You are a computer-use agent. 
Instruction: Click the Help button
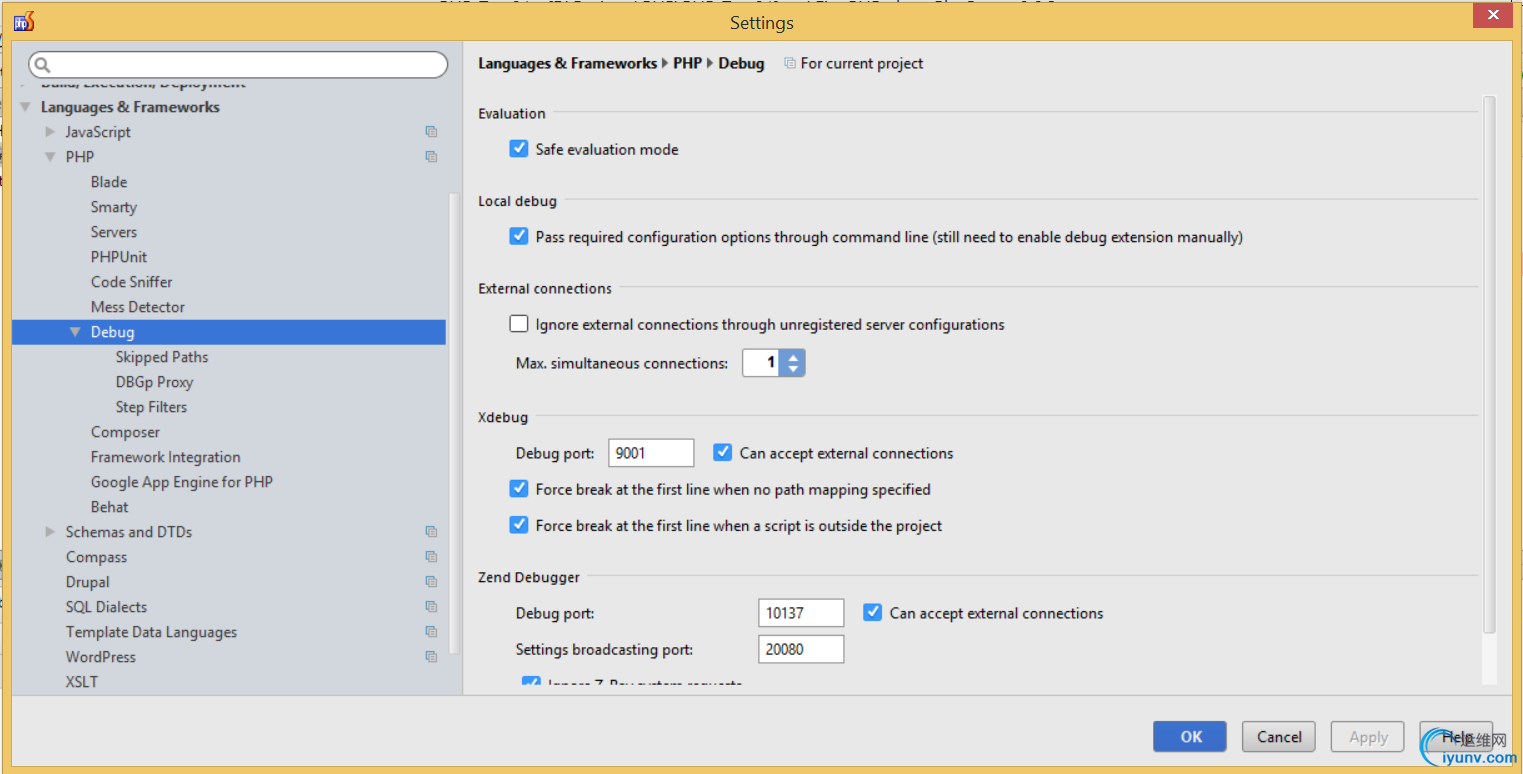click(1456, 737)
